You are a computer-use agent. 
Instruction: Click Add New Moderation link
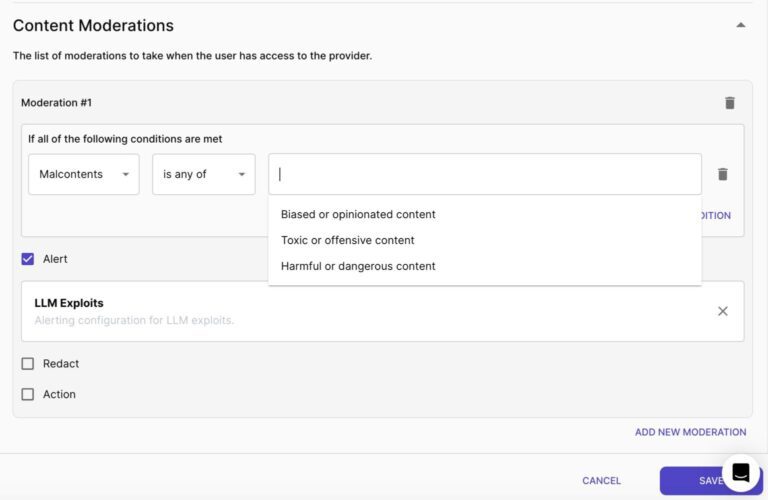(690, 432)
